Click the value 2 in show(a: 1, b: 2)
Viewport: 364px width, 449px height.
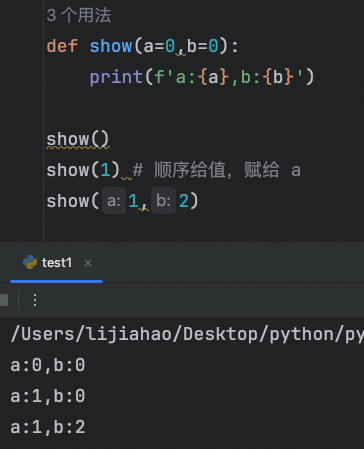[x=184, y=201]
